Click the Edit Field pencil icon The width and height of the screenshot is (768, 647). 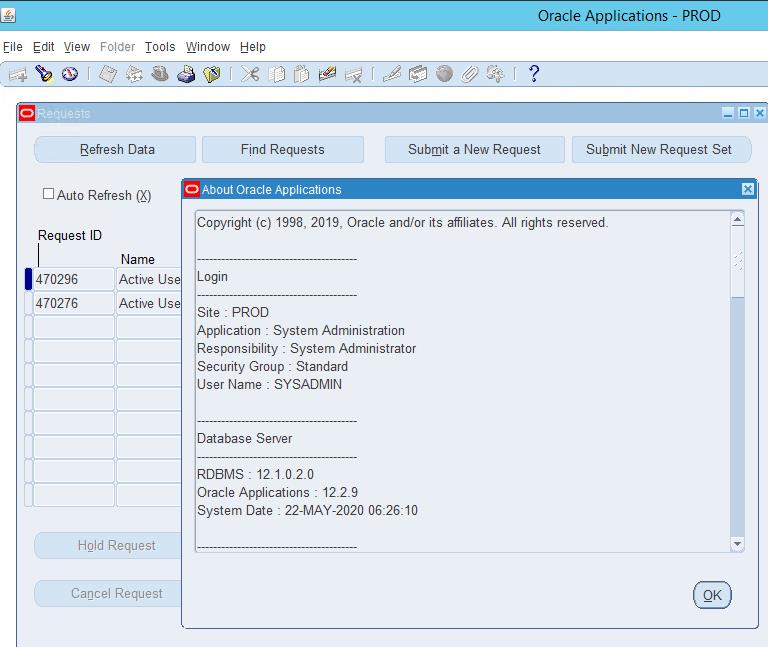pyautogui.click(x=392, y=74)
